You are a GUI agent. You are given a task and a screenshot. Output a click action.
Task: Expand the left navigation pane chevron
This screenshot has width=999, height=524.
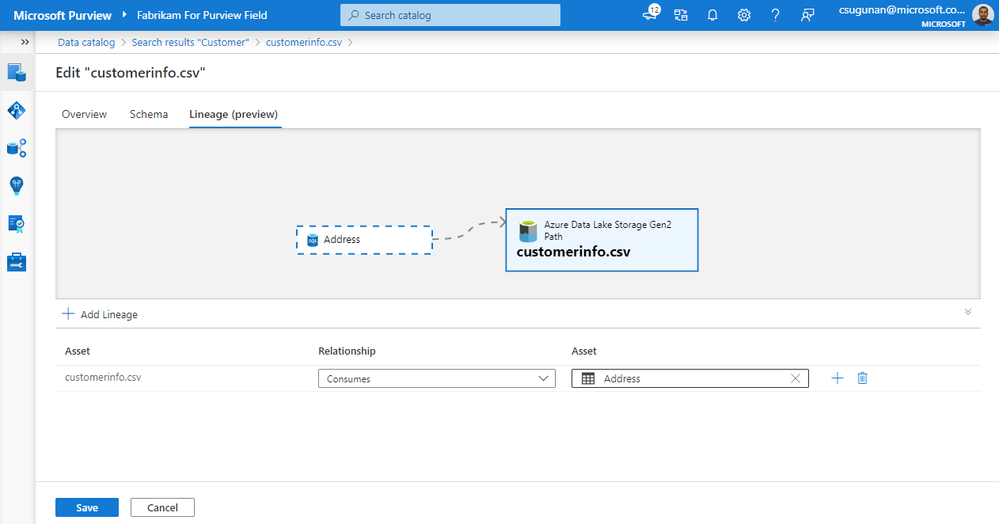[25, 42]
